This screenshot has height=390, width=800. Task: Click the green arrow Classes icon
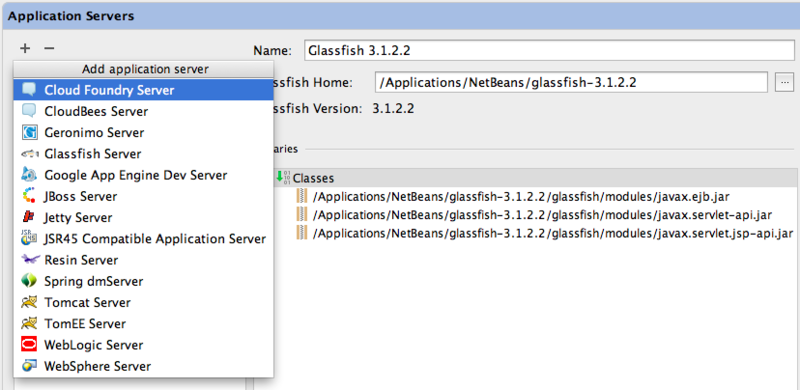point(282,178)
